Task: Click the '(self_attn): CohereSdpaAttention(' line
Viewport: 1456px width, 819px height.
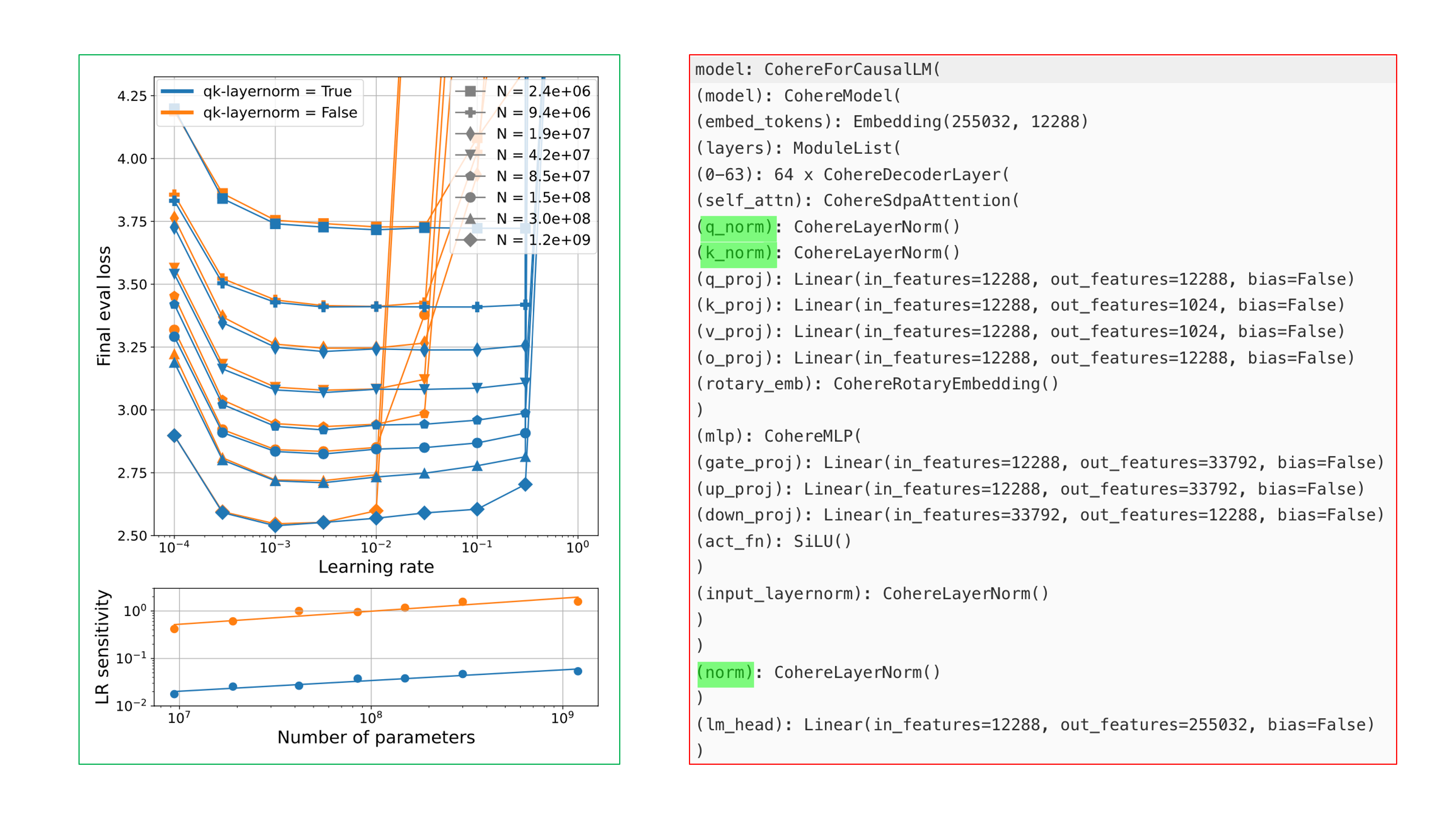Action: [x=857, y=201]
